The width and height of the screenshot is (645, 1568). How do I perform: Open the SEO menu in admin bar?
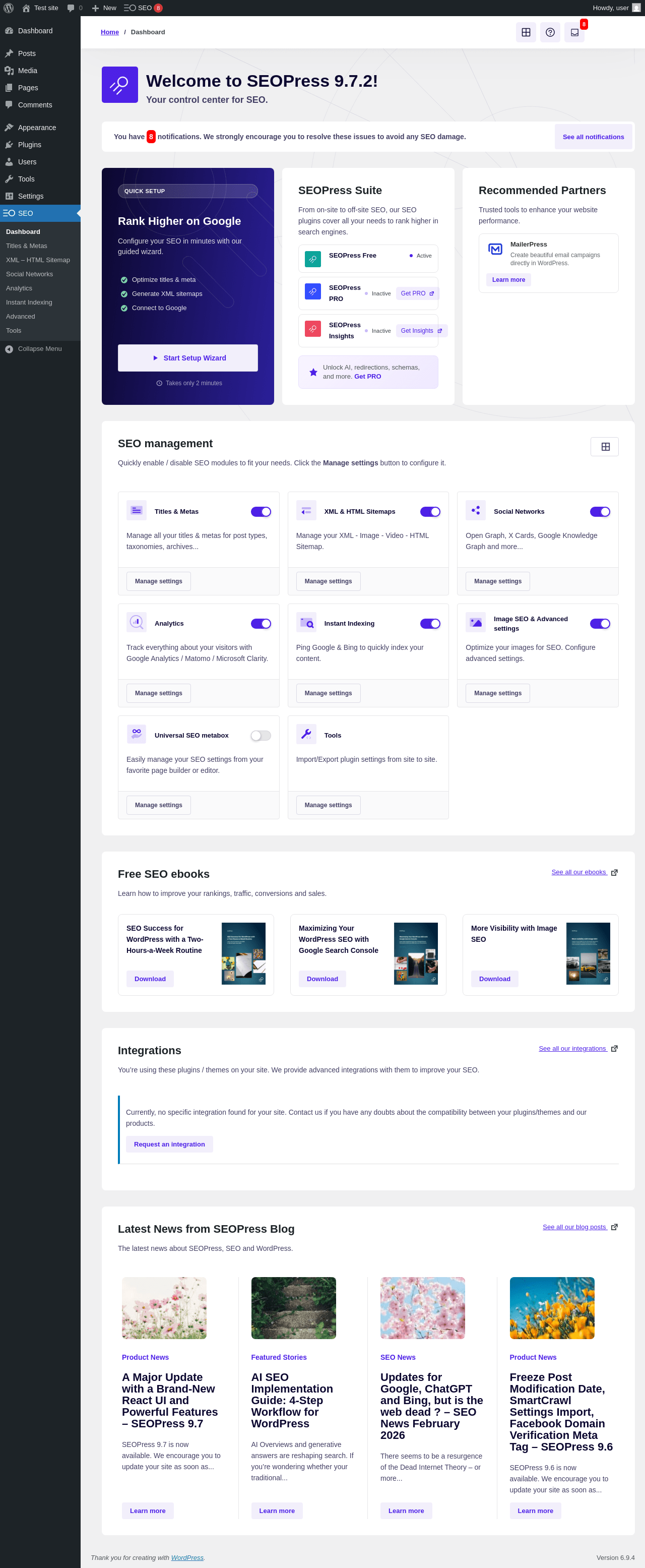(x=143, y=8)
